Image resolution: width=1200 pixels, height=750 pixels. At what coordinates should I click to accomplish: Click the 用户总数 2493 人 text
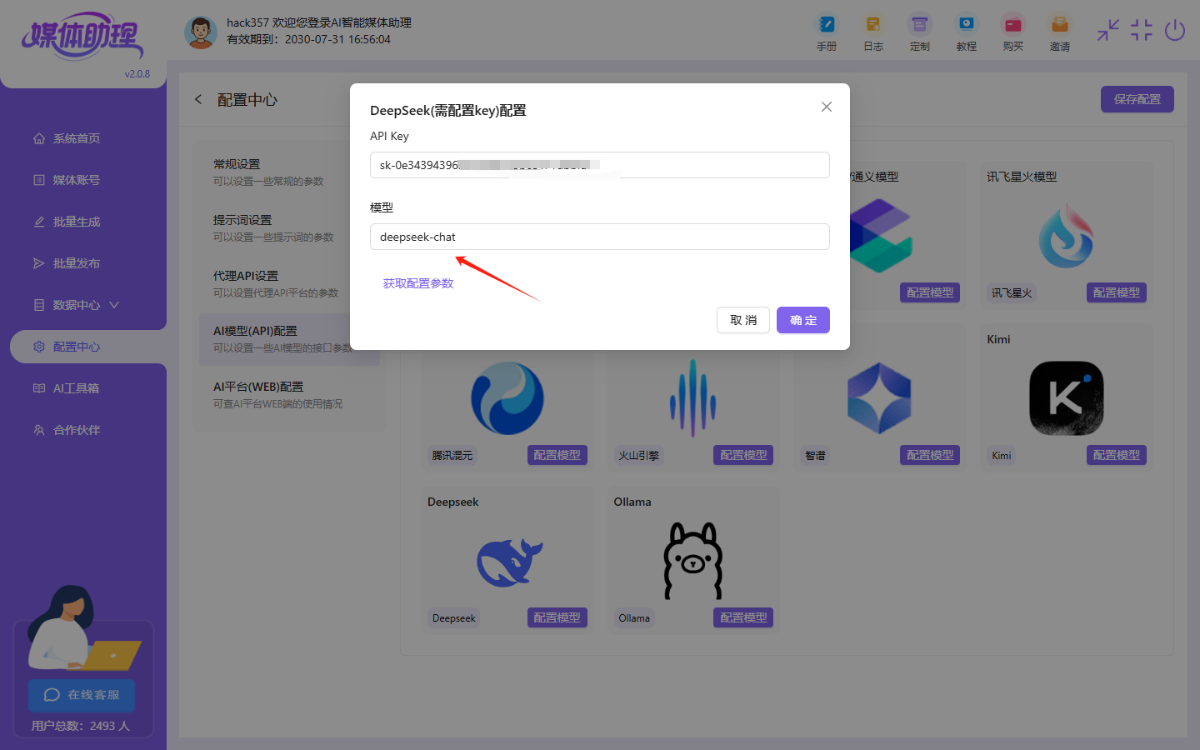(80, 726)
